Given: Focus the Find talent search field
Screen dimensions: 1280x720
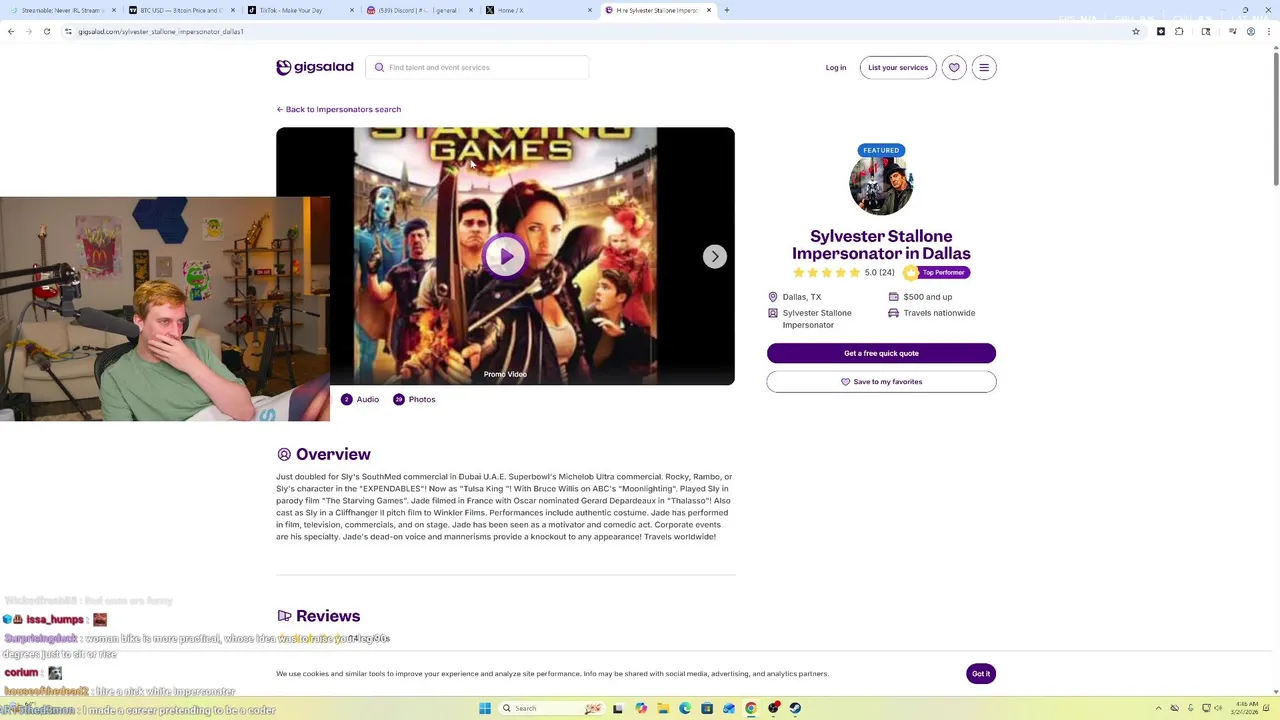Looking at the screenshot, I should pyautogui.click(x=478, y=67).
